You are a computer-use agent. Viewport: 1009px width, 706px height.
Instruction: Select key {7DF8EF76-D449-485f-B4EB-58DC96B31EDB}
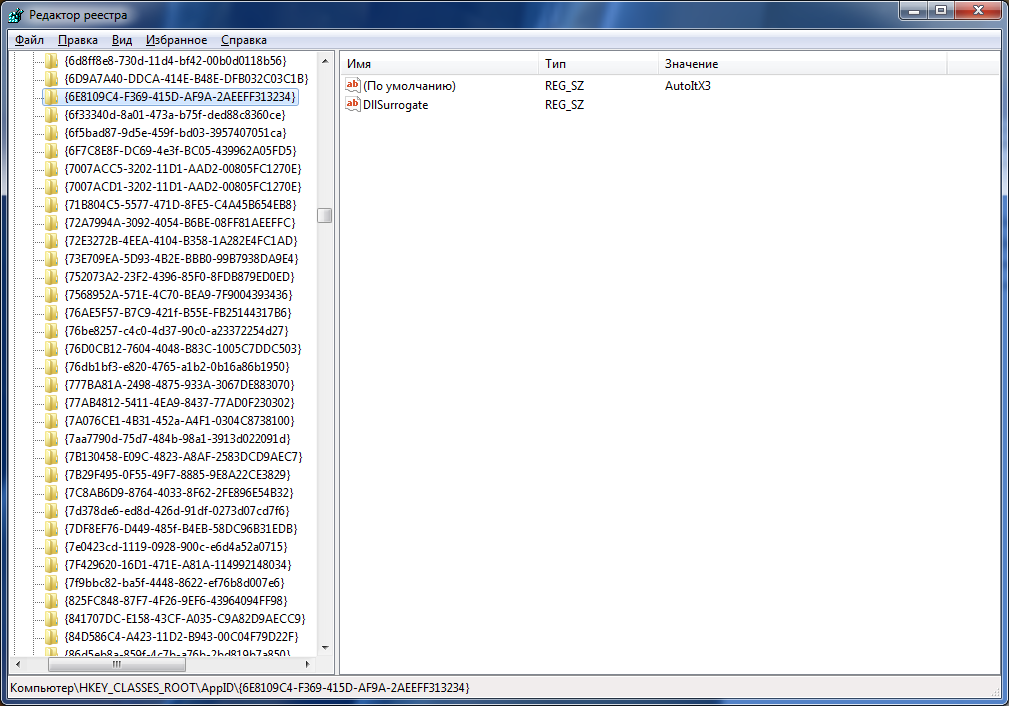tap(181, 529)
